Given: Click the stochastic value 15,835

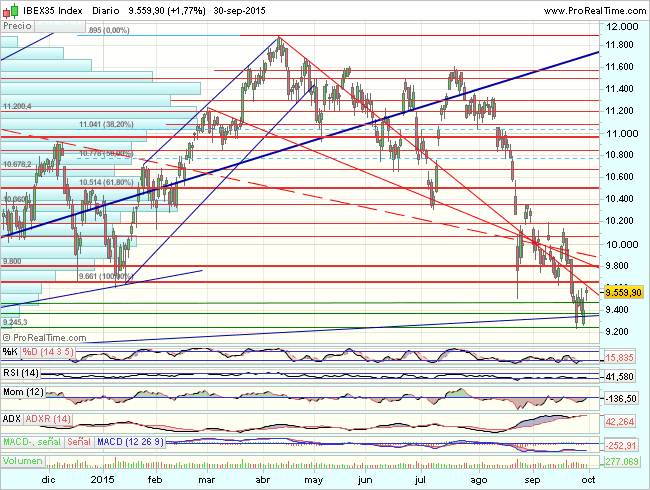Looking at the screenshot, I should coord(619,357).
